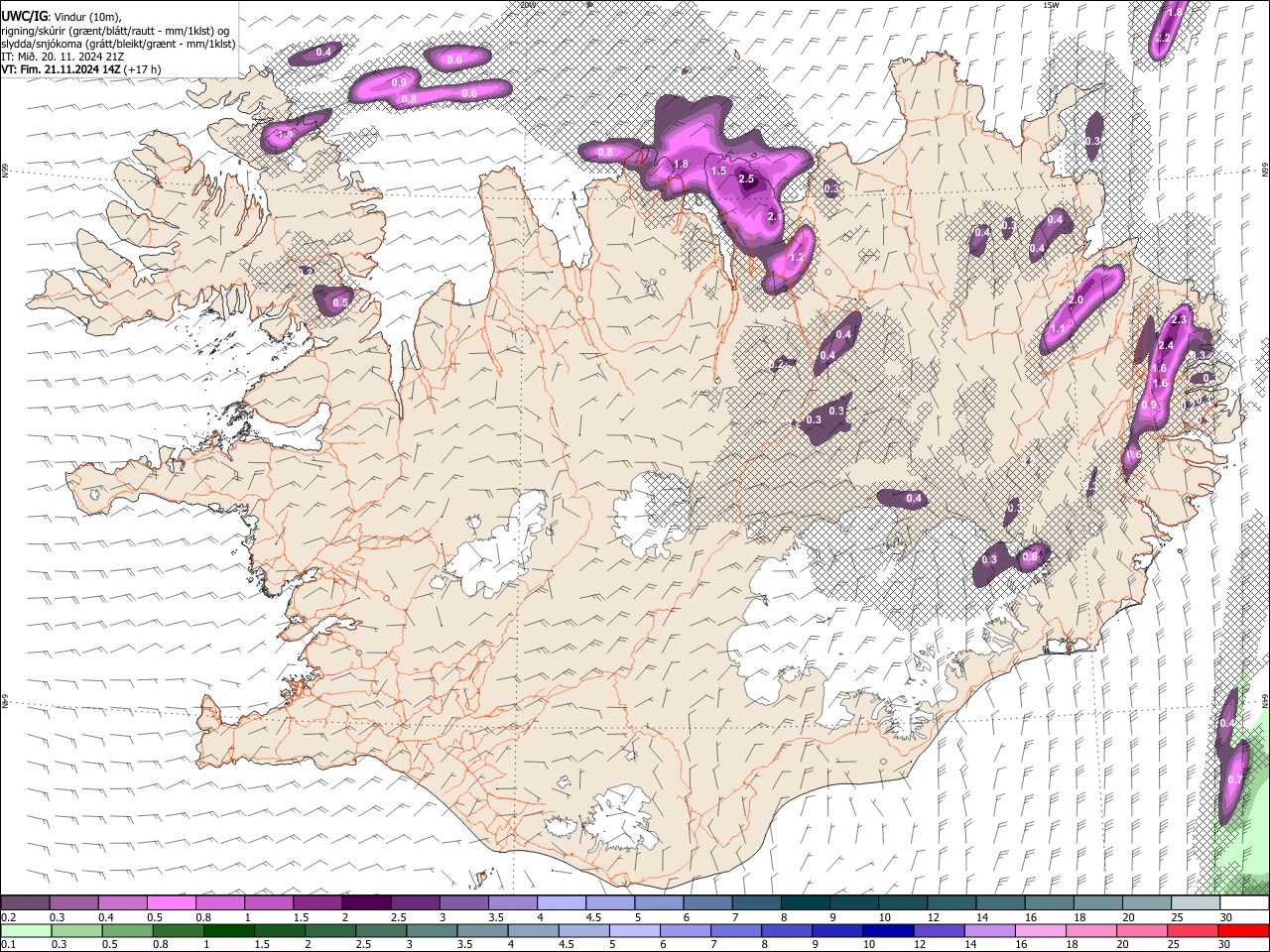
Task: Click the 2.5 snowfall maximum label on the map
Action: point(747,179)
